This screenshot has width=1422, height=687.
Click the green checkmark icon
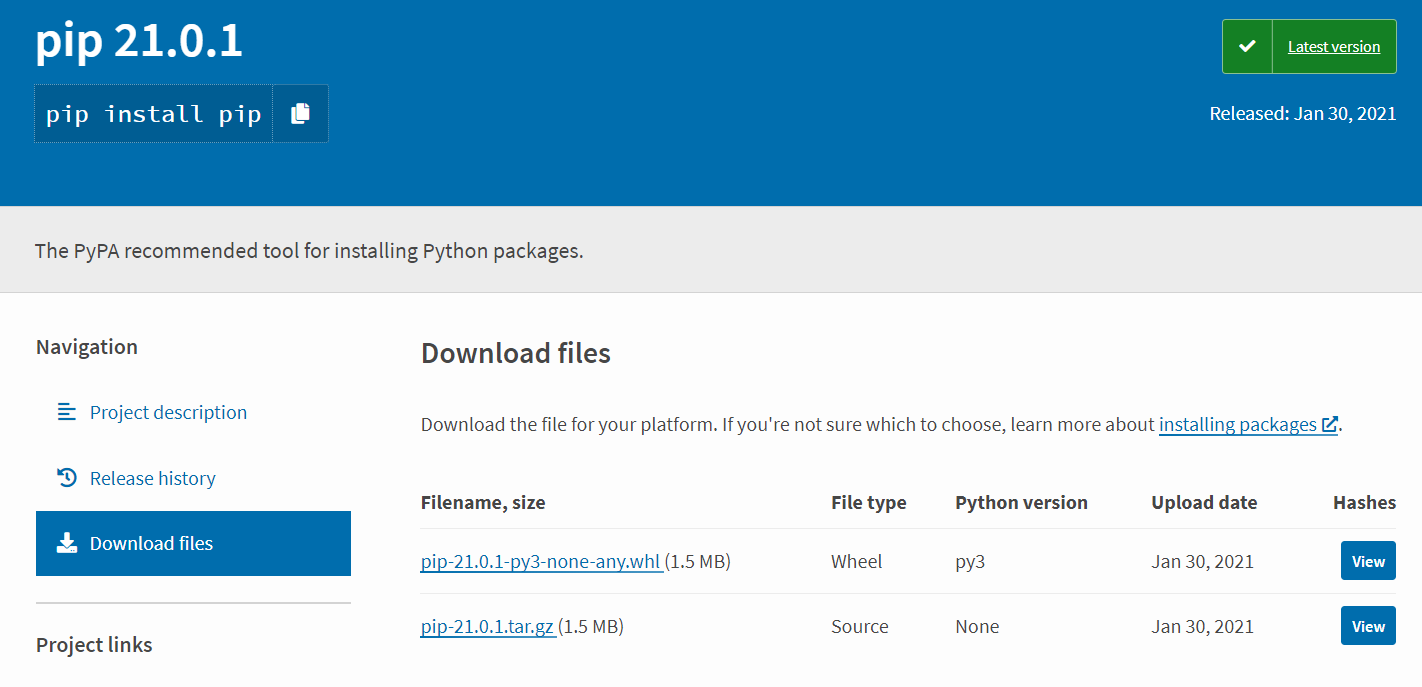(x=1247, y=47)
